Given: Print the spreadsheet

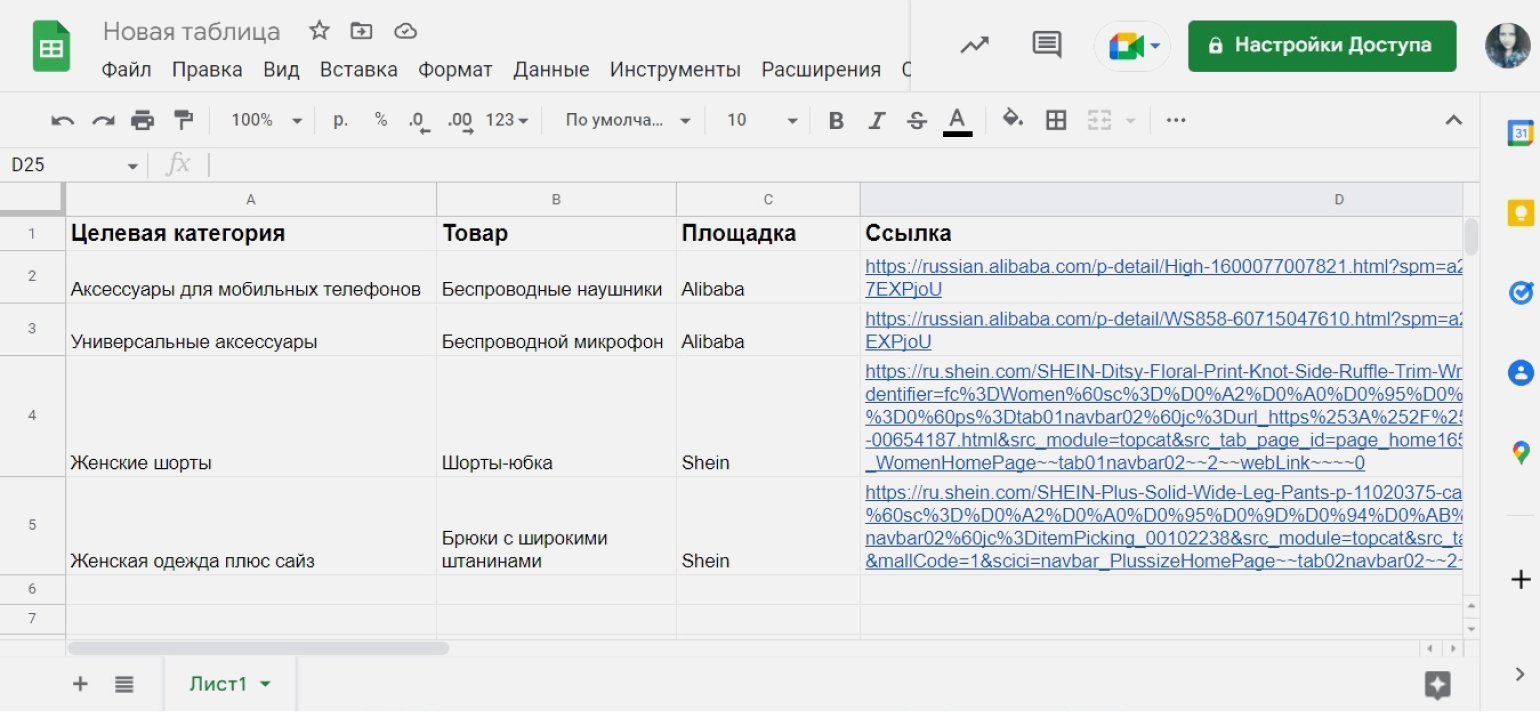Looking at the screenshot, I should [143, 121].
